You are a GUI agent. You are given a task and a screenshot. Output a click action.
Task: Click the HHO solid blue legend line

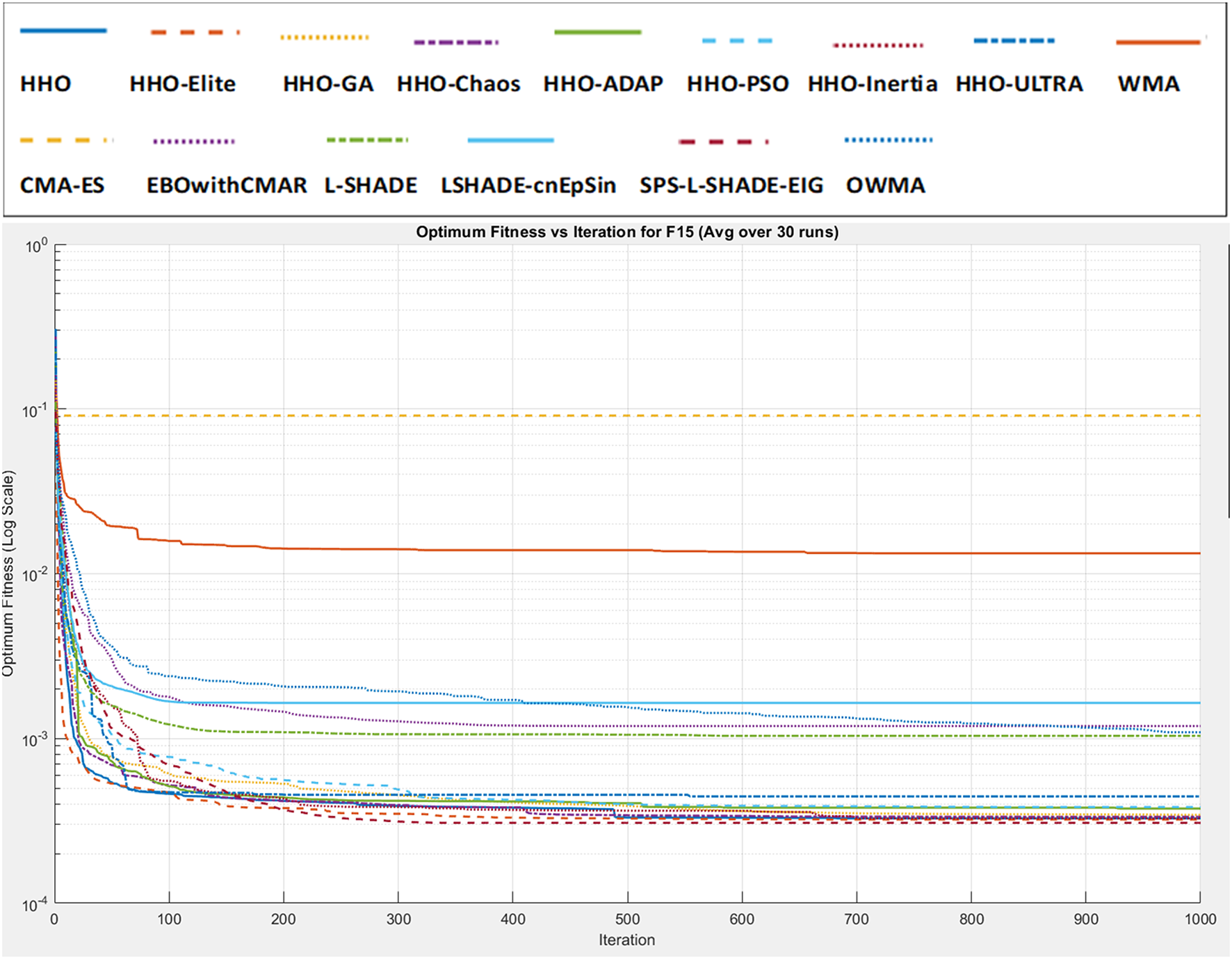point(63,31)
